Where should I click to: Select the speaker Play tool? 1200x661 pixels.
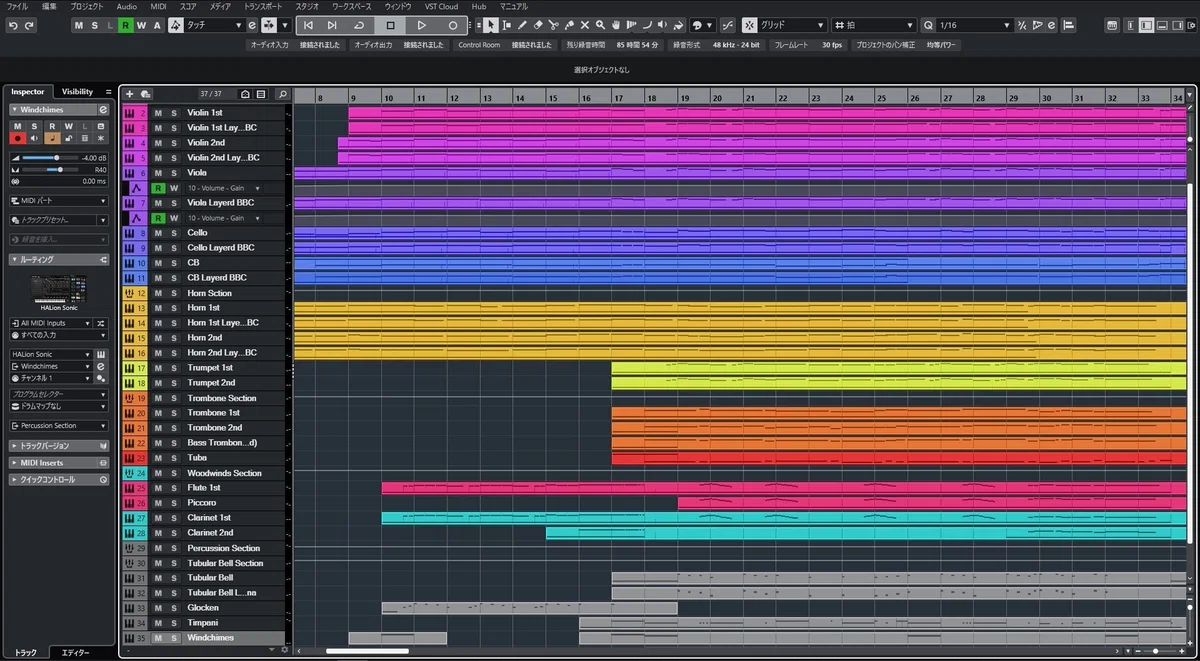click(x=663, y=25)
